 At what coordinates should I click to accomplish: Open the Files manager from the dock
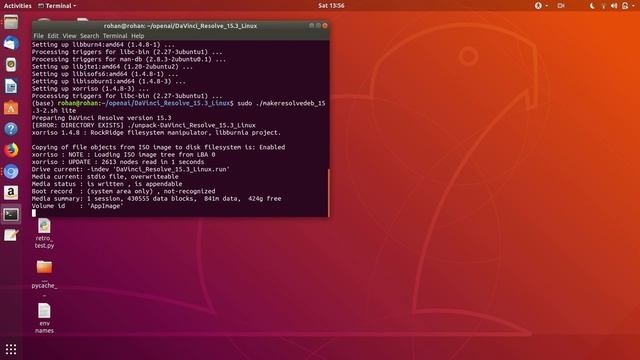pyautogui.click(x=11, y=22)
